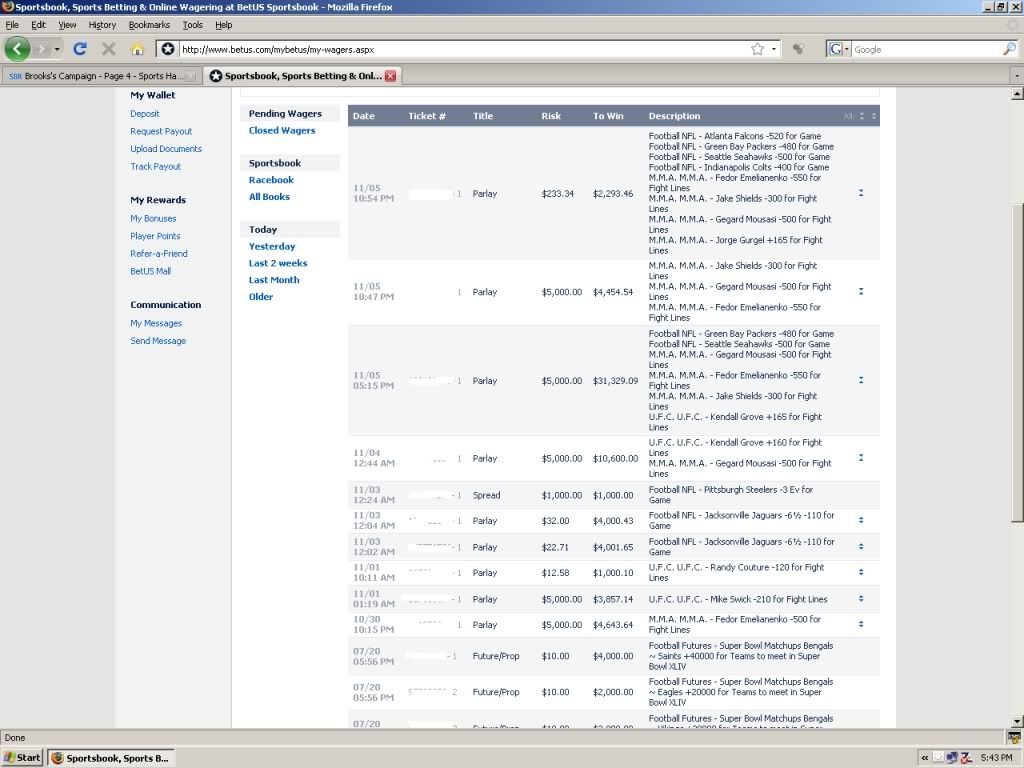Expand all wagers using the All expand icon
The width and height of the screenshot is (1024, 768).
pyautogui.click(x=874, y=116)
